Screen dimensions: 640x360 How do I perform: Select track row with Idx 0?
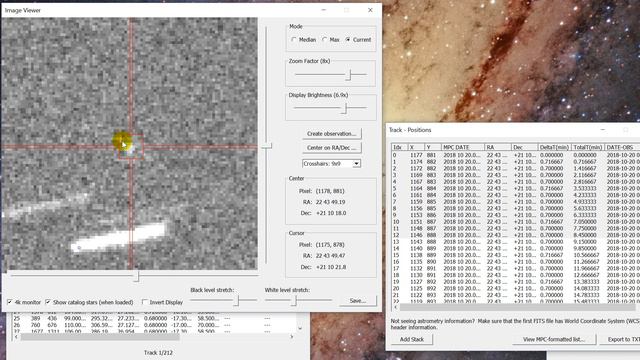tap(516, 155)
